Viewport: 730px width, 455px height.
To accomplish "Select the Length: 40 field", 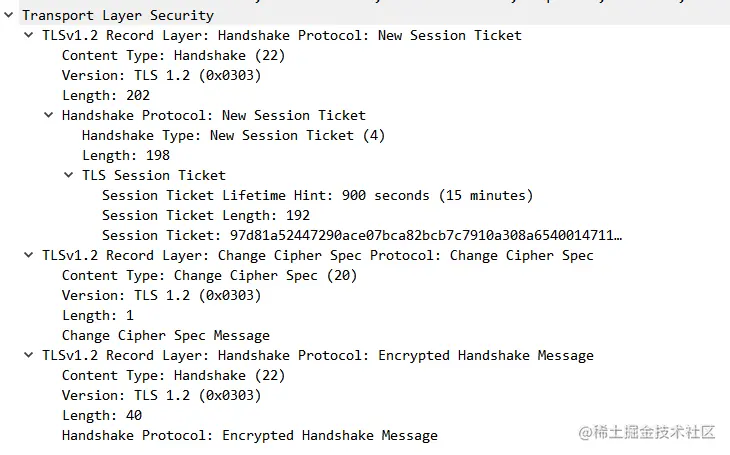I will (x=101, y=415).
